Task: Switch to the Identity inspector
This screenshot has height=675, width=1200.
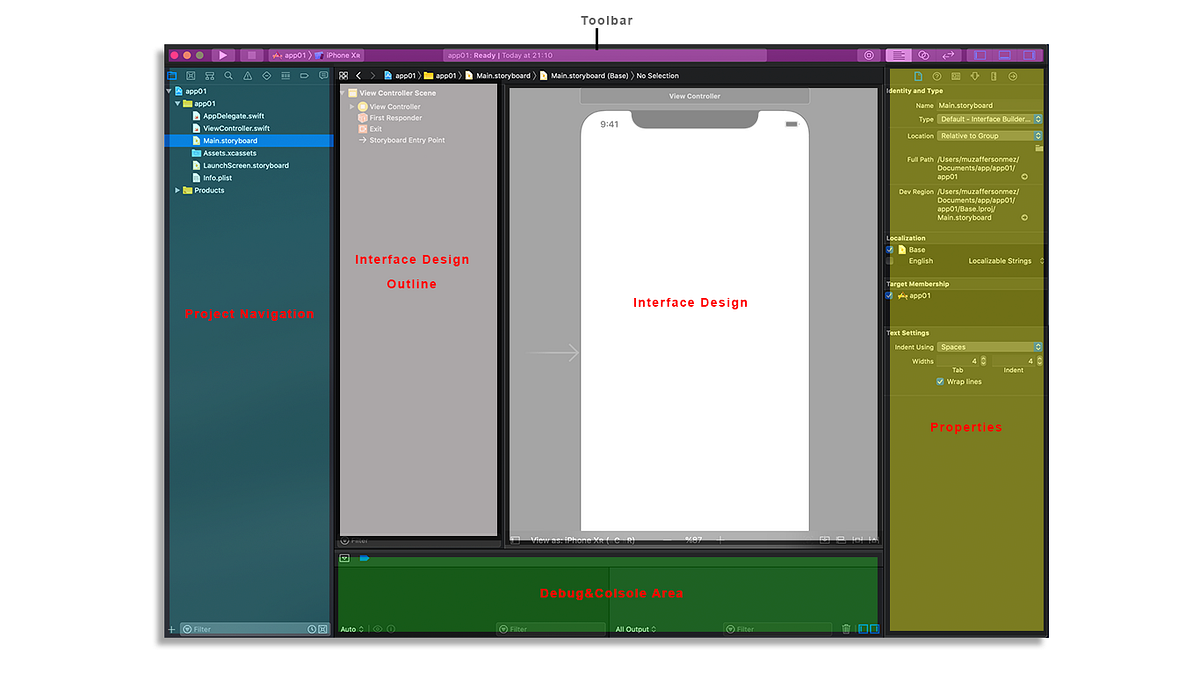Action: click(x=955, y=76)
